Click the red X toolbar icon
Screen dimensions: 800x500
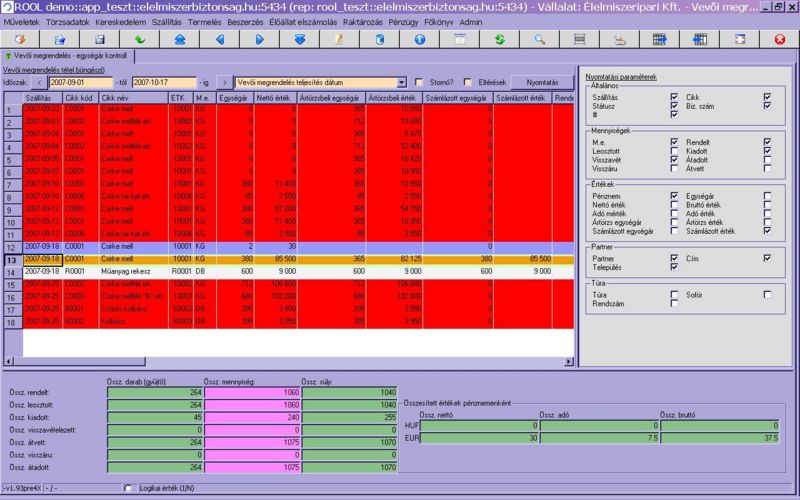[x=779, y=39]
